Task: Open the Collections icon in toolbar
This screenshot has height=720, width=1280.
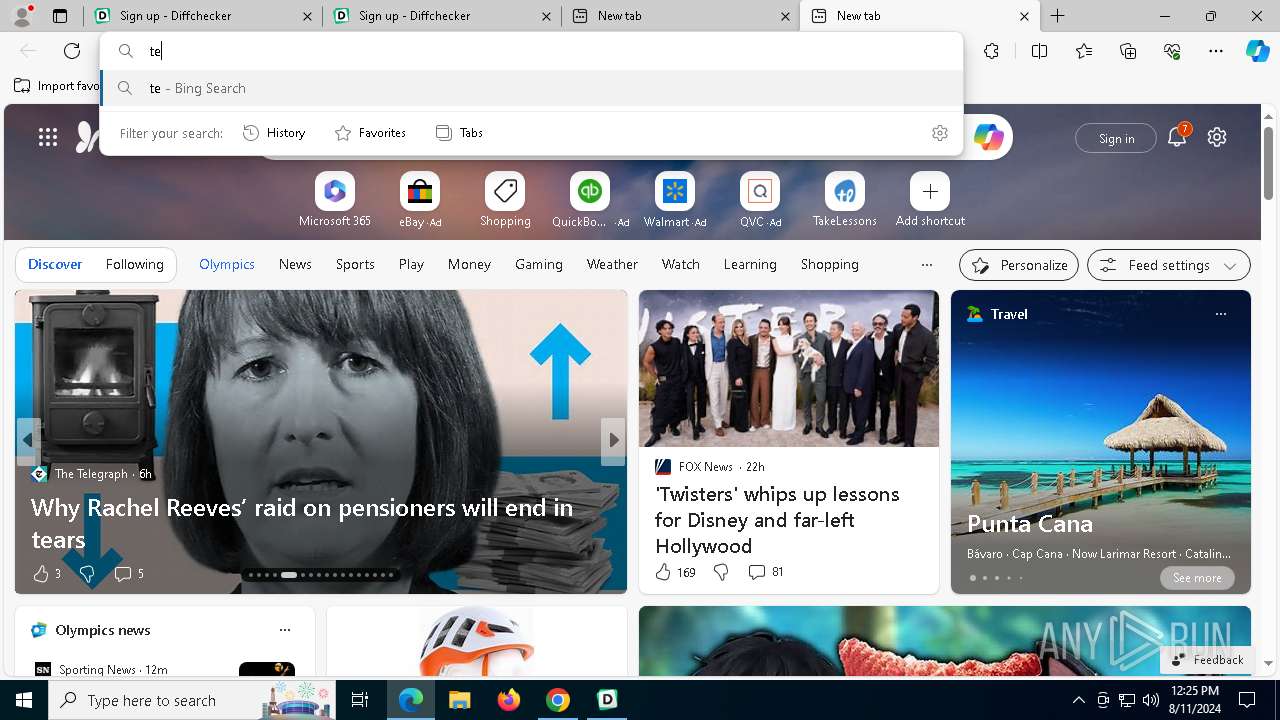Action: (x=1128, y=51)
